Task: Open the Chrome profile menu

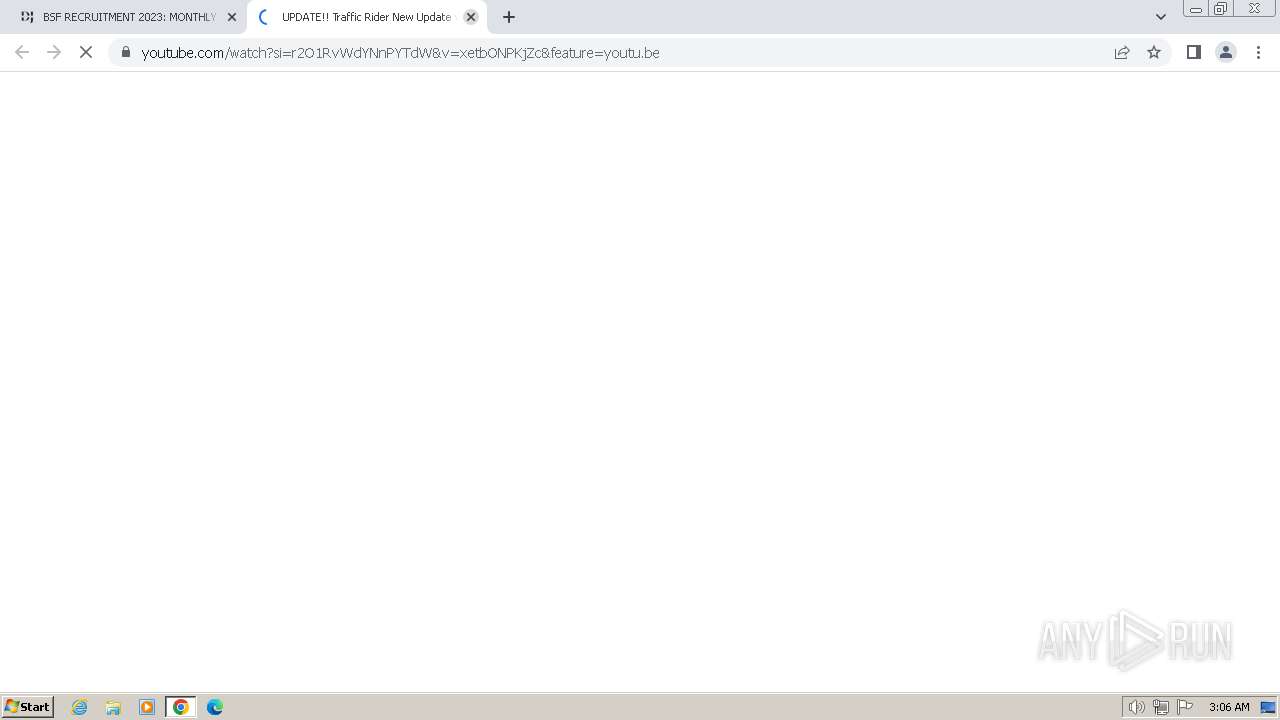Action: point(1226,52)
